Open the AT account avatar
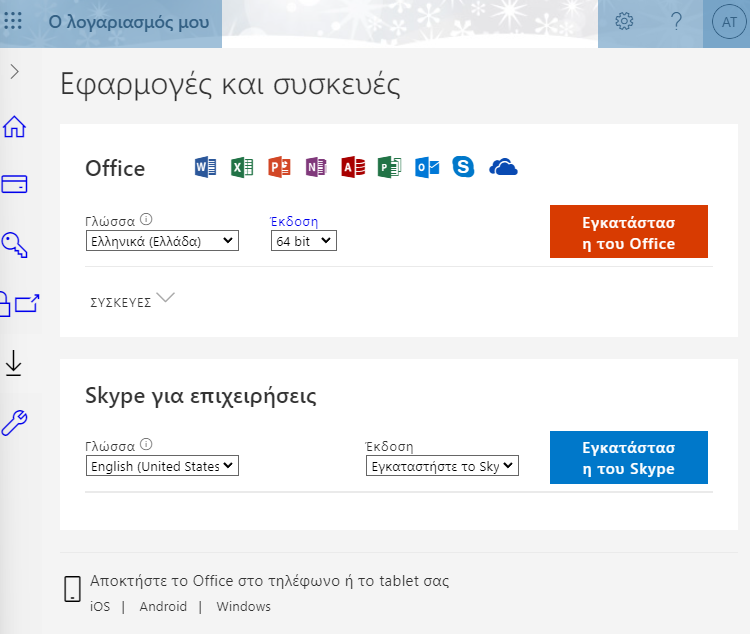This screenshot has height=634, width=750. [x=725, y=22]
